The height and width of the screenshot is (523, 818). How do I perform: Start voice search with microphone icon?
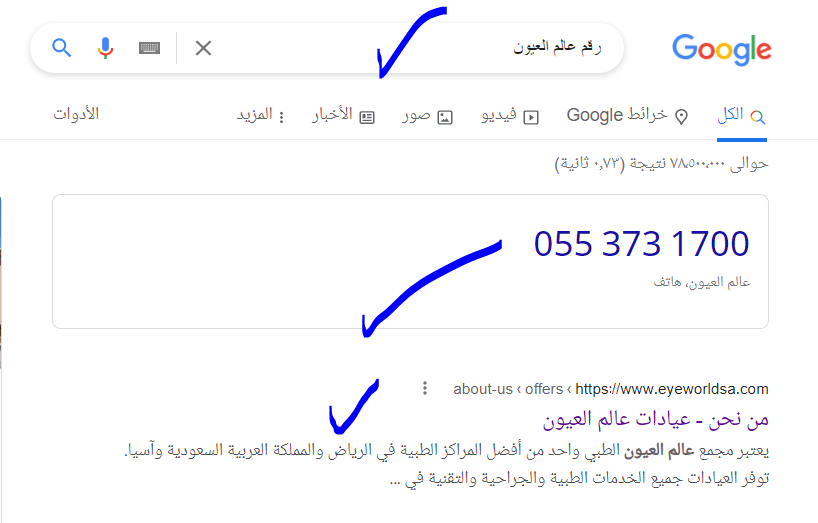click(x=105, y=48)
